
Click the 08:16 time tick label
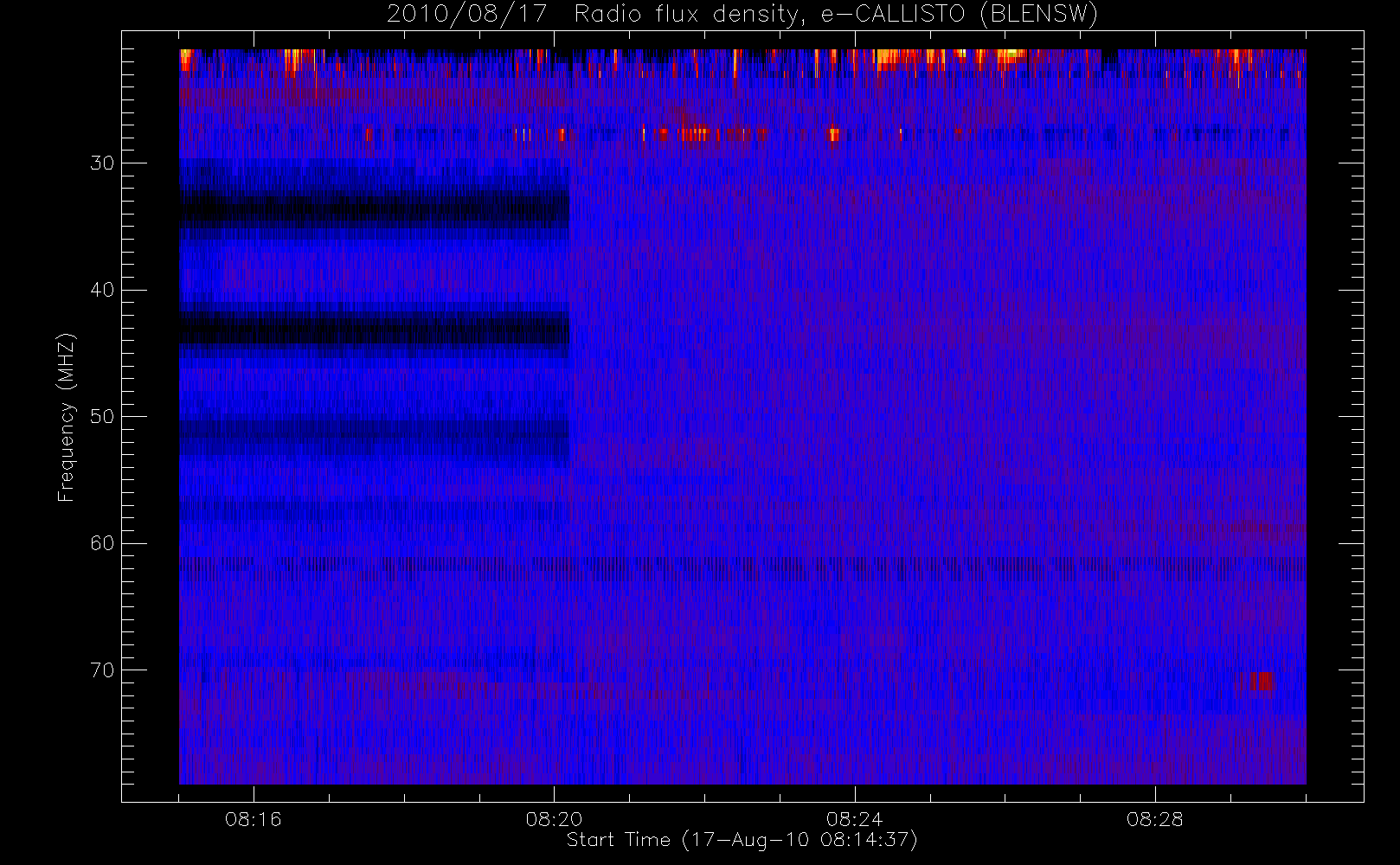pyautogui.click(x=253, y=819)
